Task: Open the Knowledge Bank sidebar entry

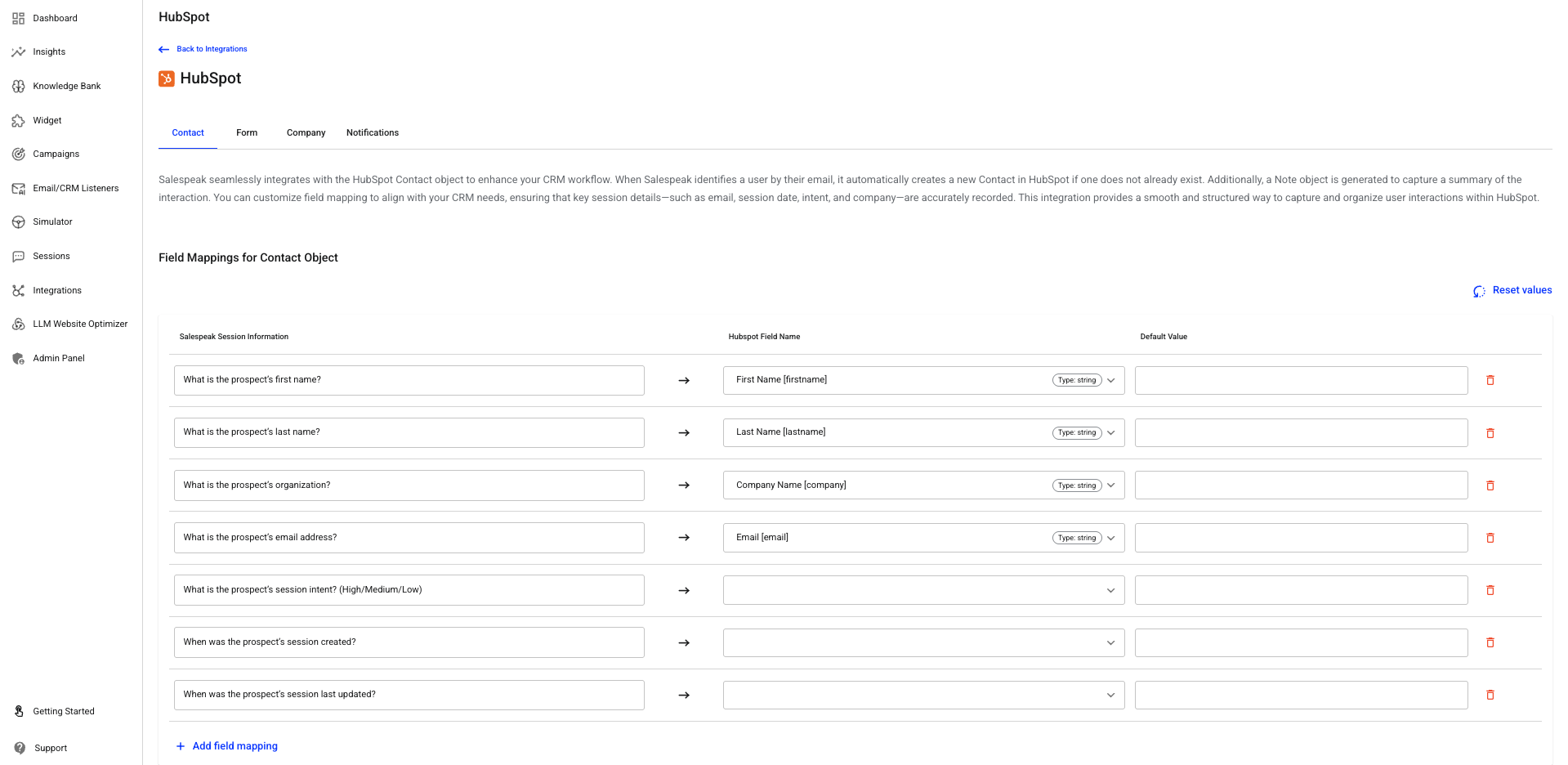Action: coord(67,86)
